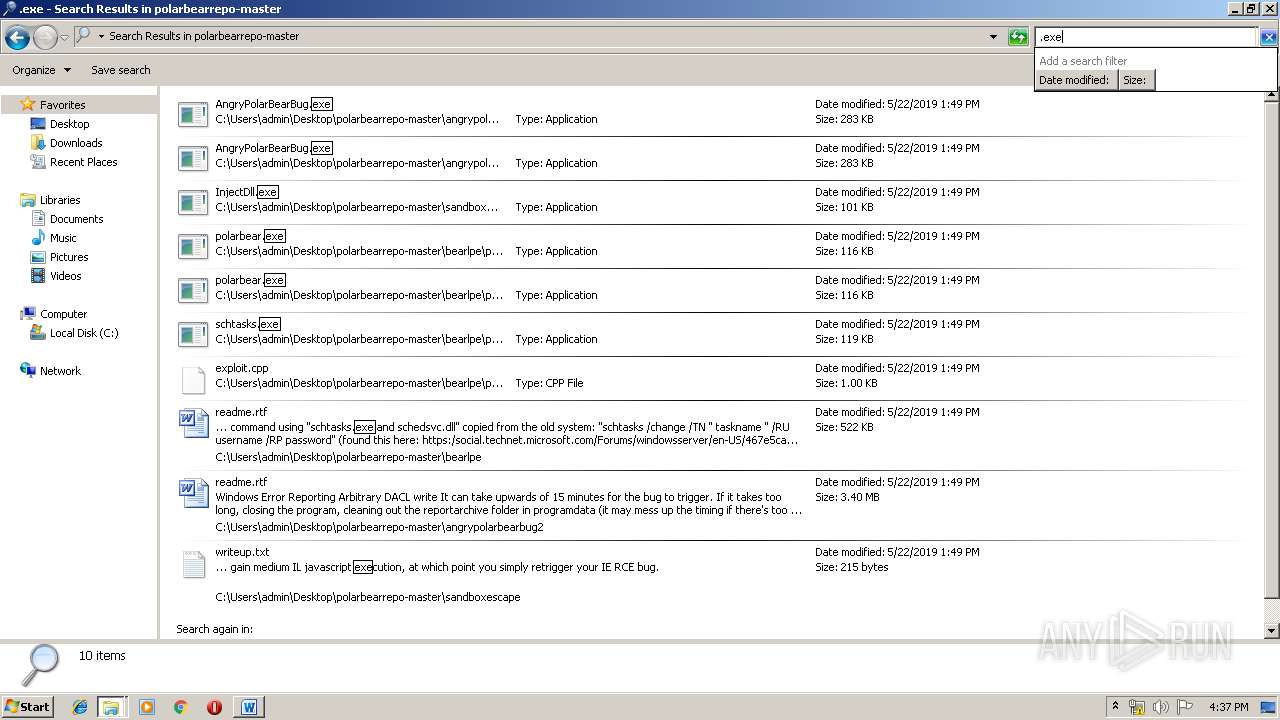Image resolution: width=1280 pixels, height=720 pixels.
Task: Click the refresh button beside address bar
Action: click(x=1018, y=37)
